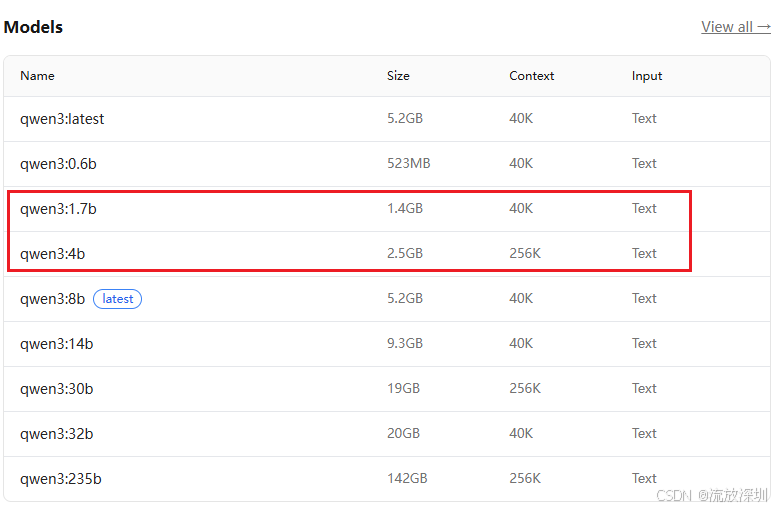775x509 pixels.
Task: Click the Context column header
Action: click(x=531, y=76)
